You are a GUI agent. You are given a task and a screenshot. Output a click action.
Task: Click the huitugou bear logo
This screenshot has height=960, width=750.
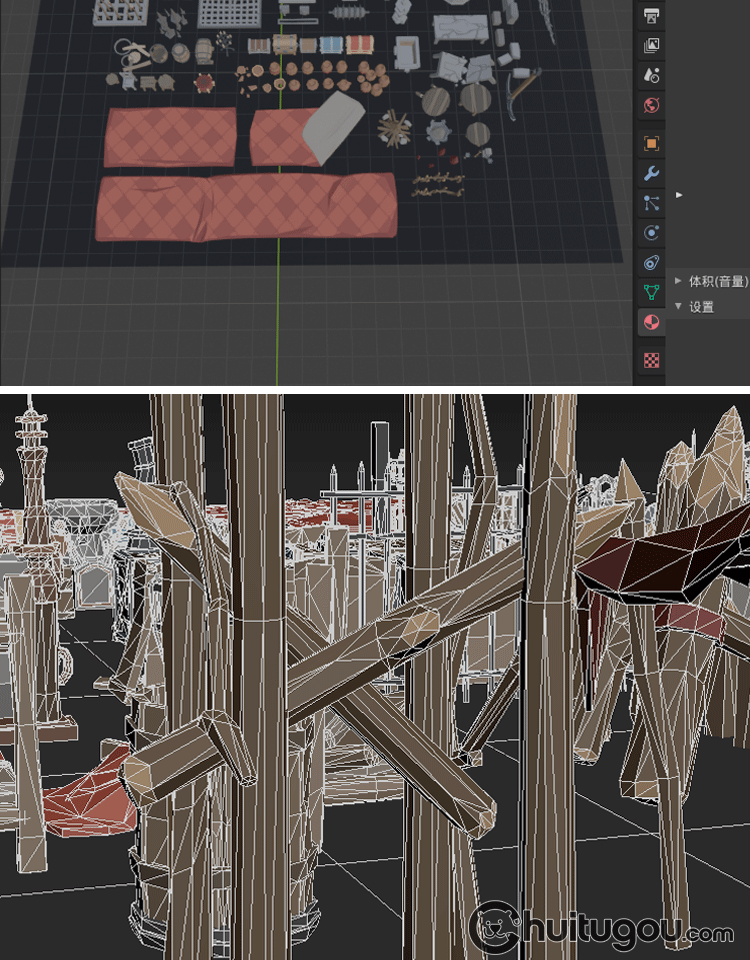[494, 928]
